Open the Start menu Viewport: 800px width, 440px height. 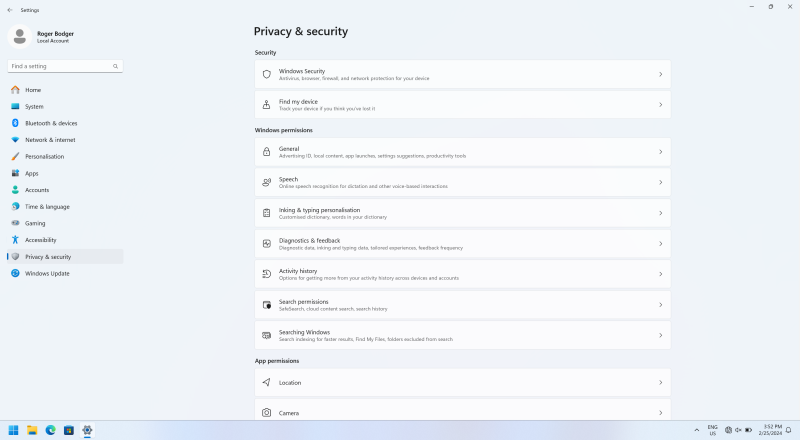pyautogui.click(x=14, y=430)
